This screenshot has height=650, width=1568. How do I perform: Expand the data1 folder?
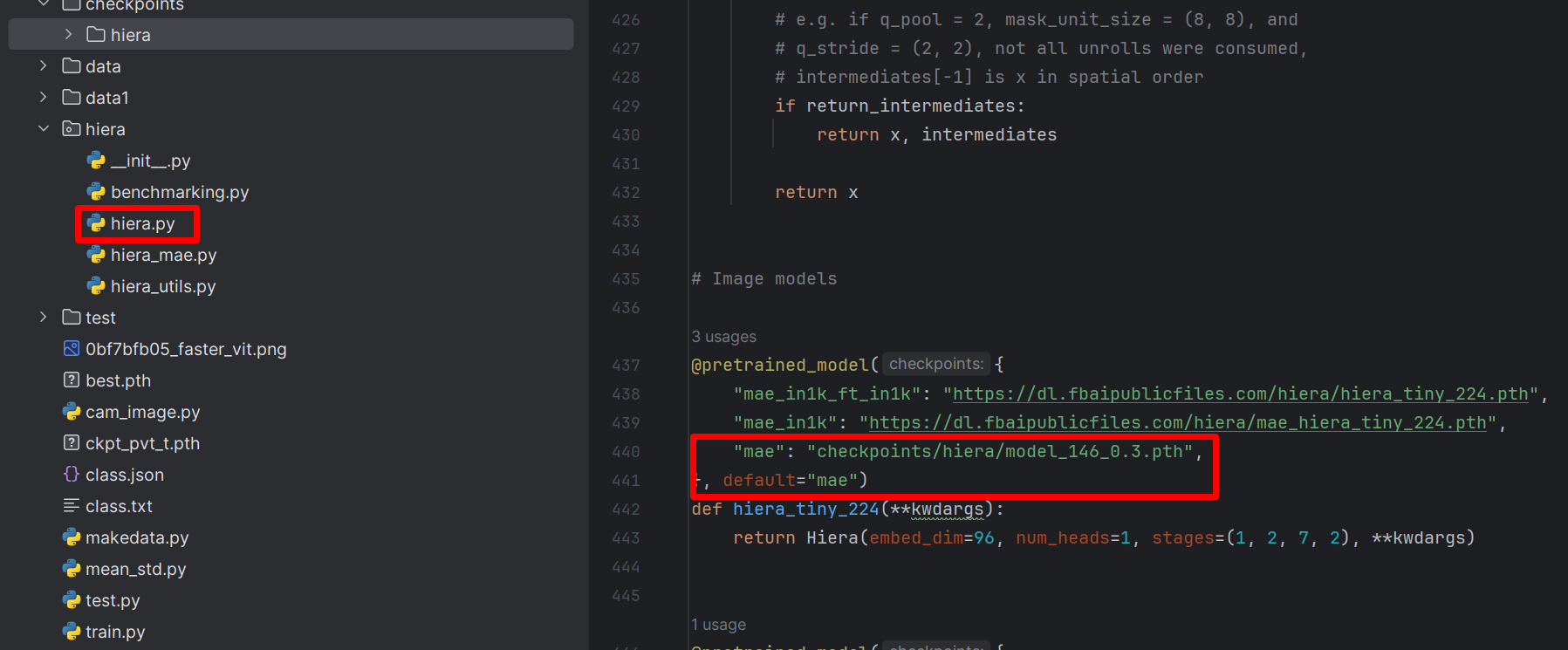click(44, 98)
